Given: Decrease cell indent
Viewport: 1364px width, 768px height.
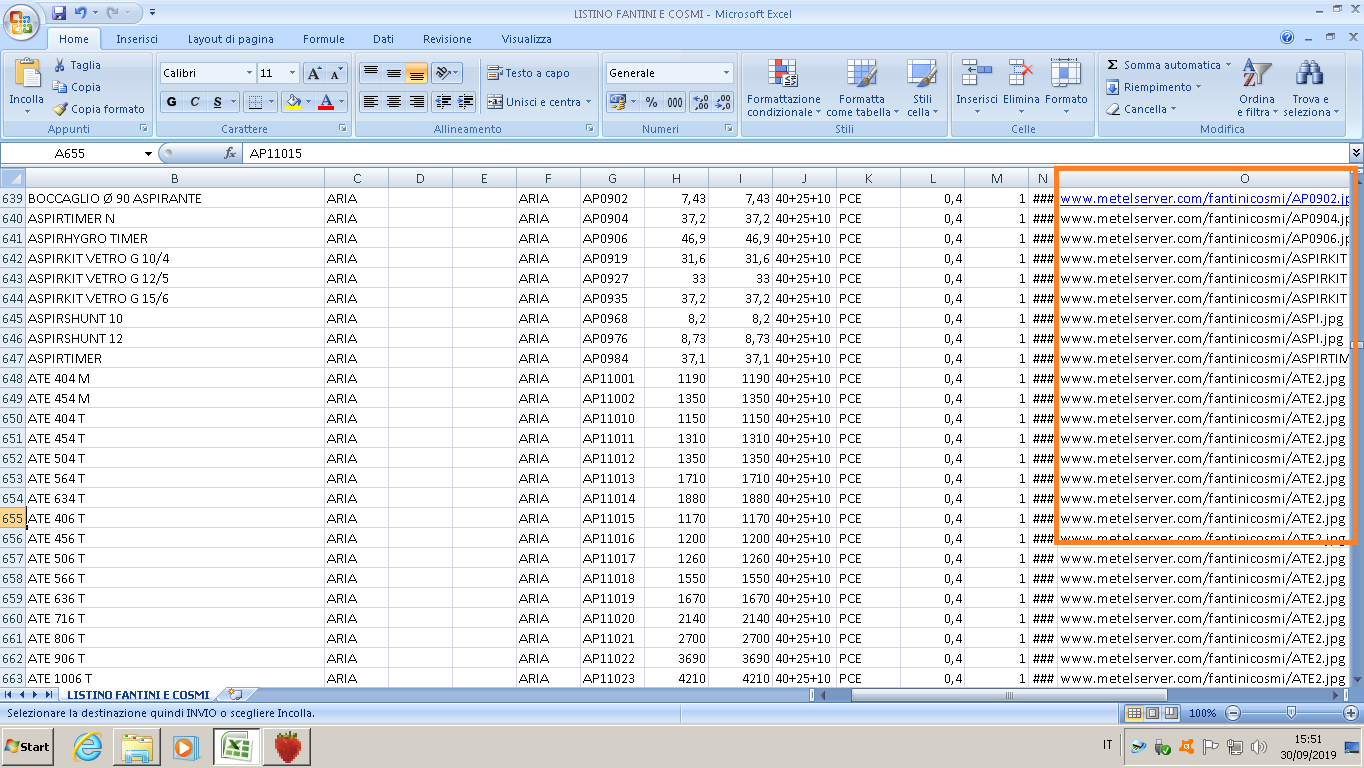Looking at the screenshot, I should point(441,102).
